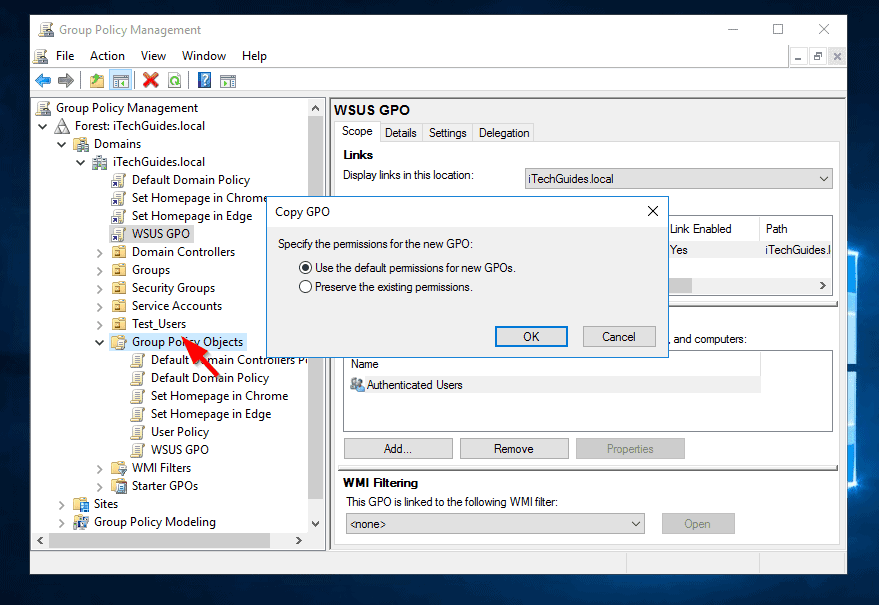Click Cancel in Copy GPO dialog

pos(619,336)
